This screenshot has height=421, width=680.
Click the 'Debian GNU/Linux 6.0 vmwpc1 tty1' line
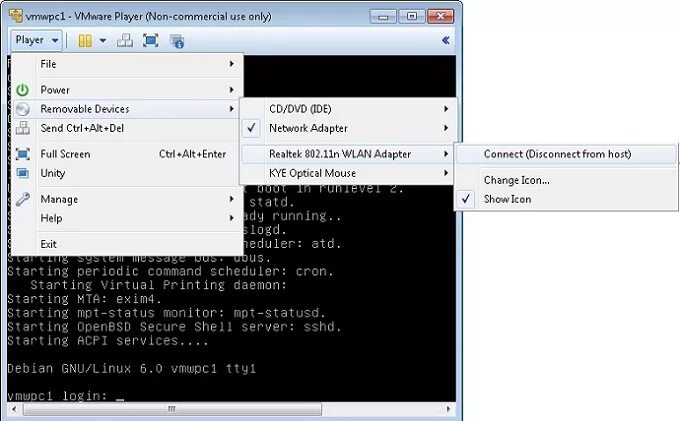tap(131, 369)
